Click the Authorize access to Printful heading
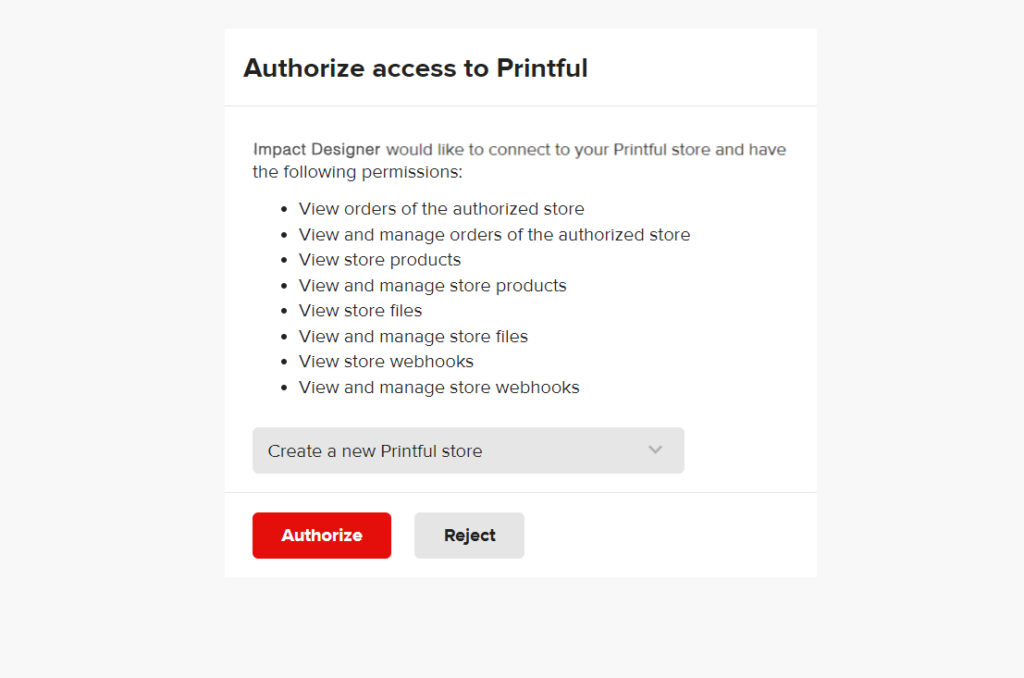 click(x=415, y=68)
